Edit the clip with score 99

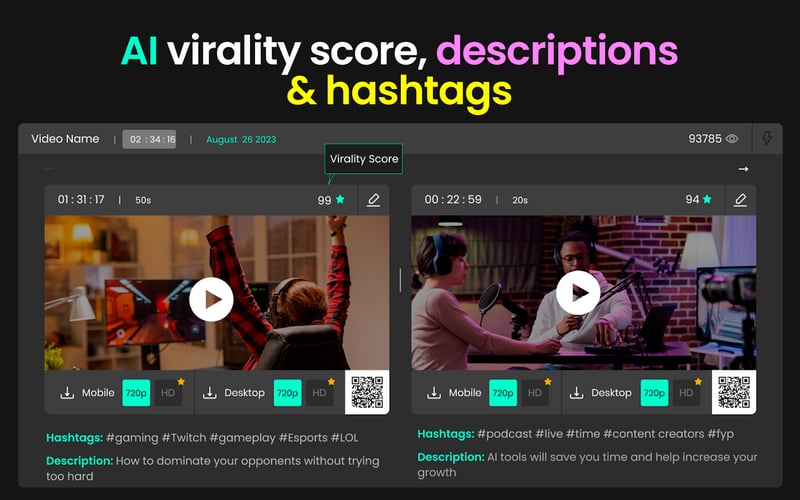coord(373,200)
